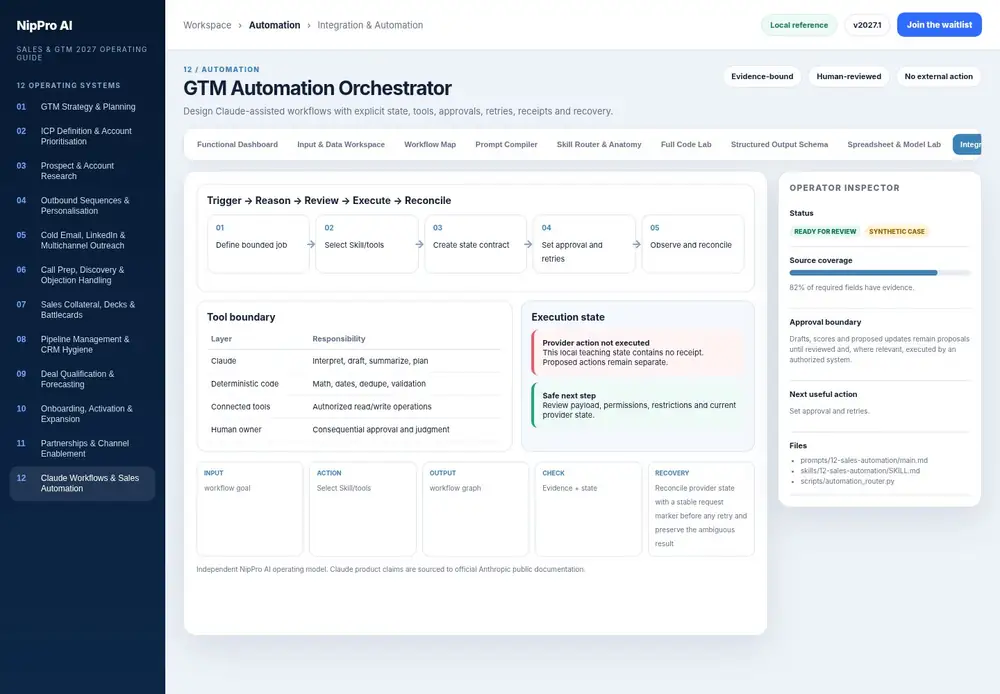Click step 05 Observe and reconcile card

693,244
